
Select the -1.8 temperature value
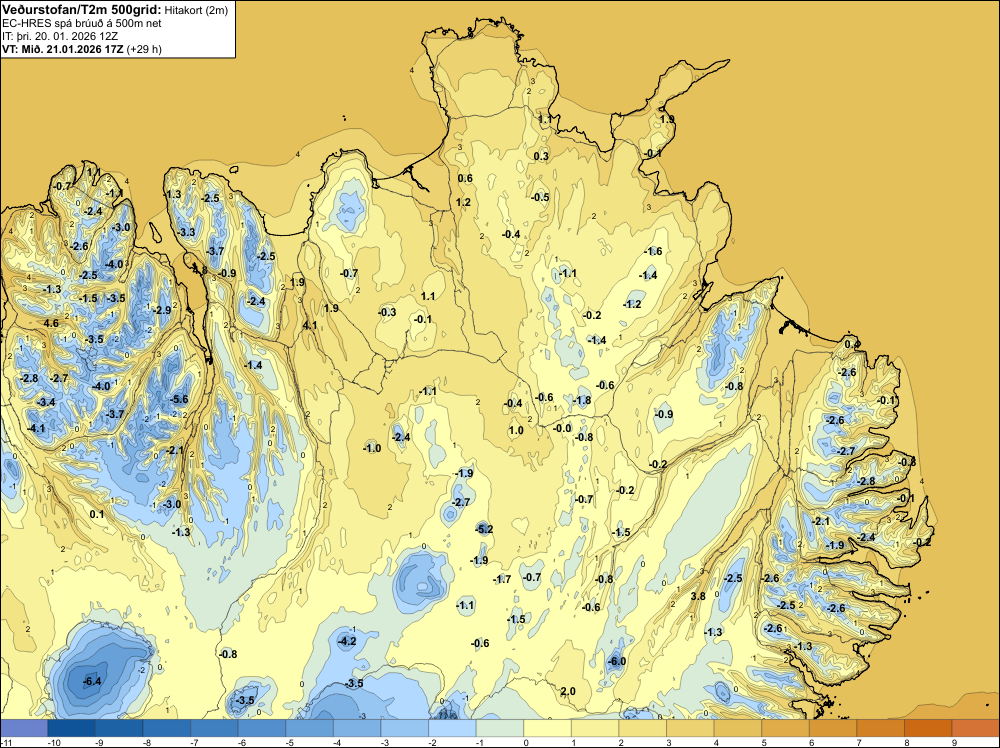pyautogui.click(x=582, y=400)
